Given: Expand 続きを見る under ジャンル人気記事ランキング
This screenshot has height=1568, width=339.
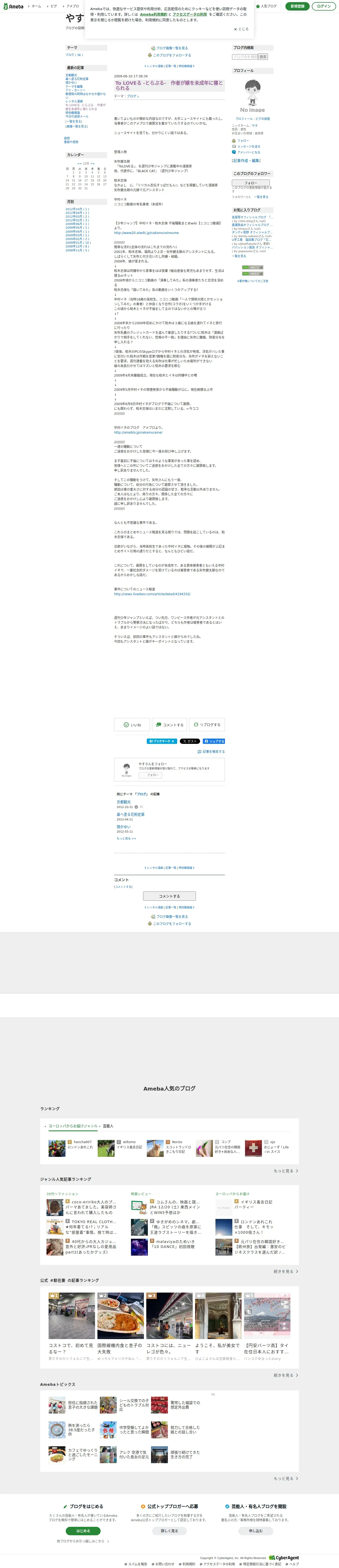Looking at the screenshot, I should point(285,1271).
